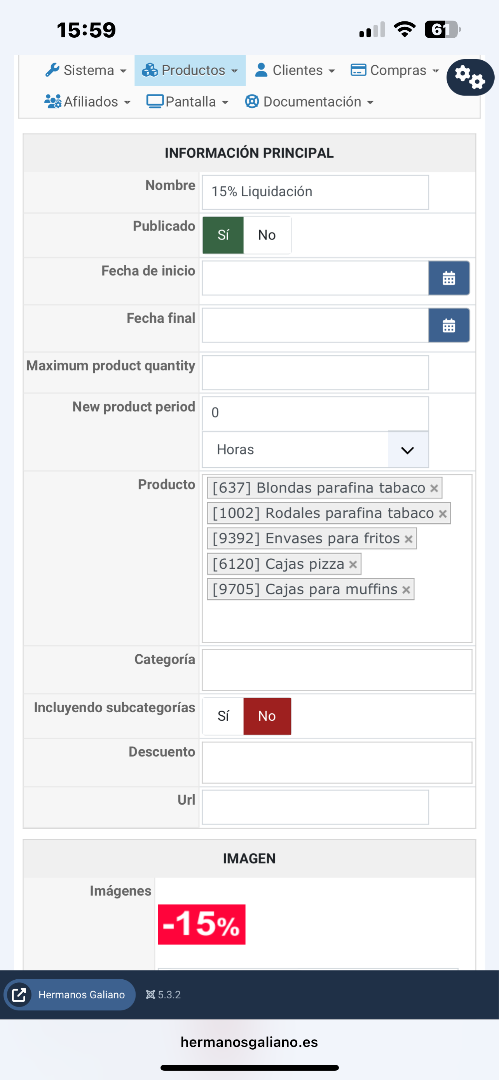Open the Sistema dropdown menu
499x1080 pixels.
point(86,70)
